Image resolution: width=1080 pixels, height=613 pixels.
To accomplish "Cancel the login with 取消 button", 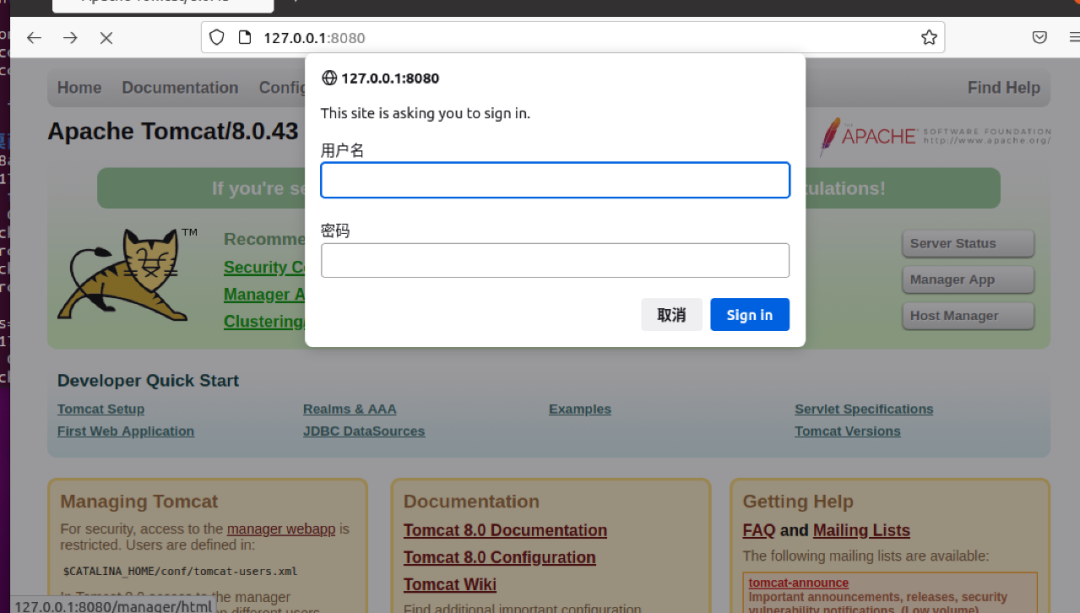I will click(672, 315).
